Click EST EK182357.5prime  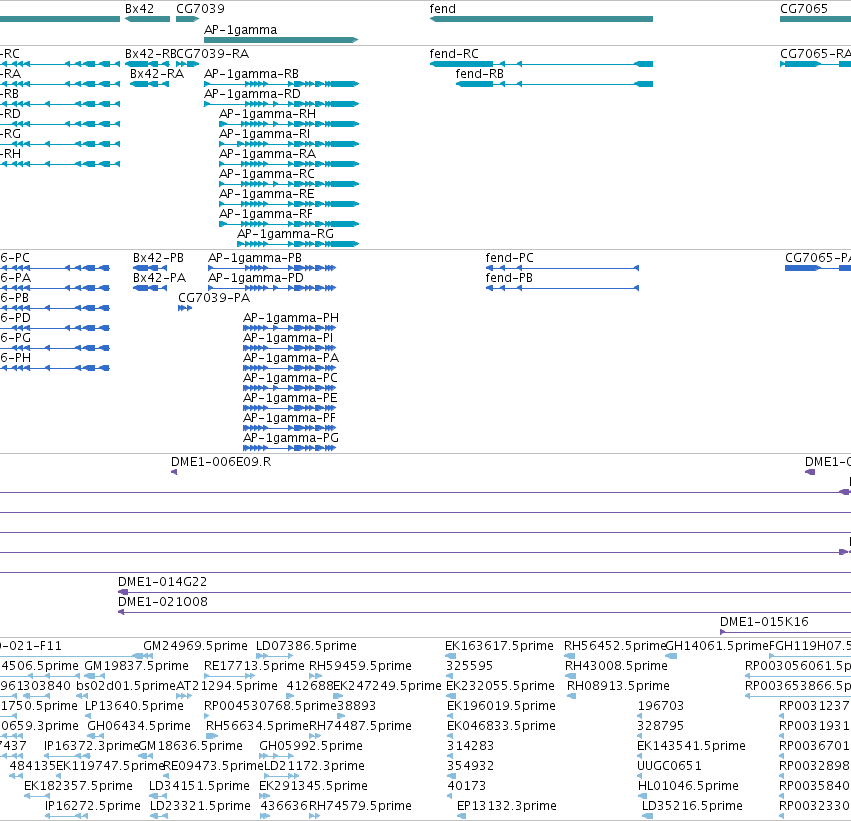click(x=78, y=786)
